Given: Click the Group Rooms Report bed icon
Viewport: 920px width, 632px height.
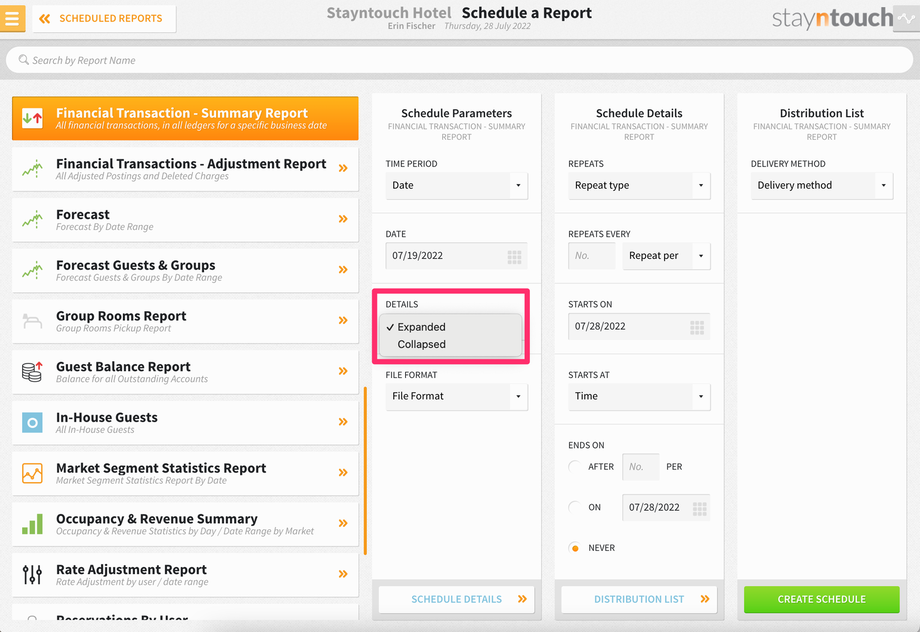Looking at the screenshot, I should point(32,321).
